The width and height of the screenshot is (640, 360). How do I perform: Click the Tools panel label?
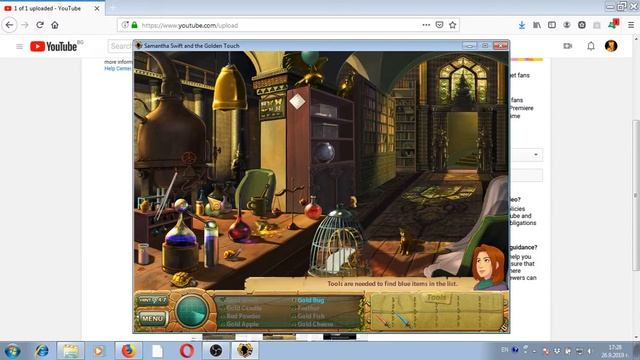(x=437, y=297)
